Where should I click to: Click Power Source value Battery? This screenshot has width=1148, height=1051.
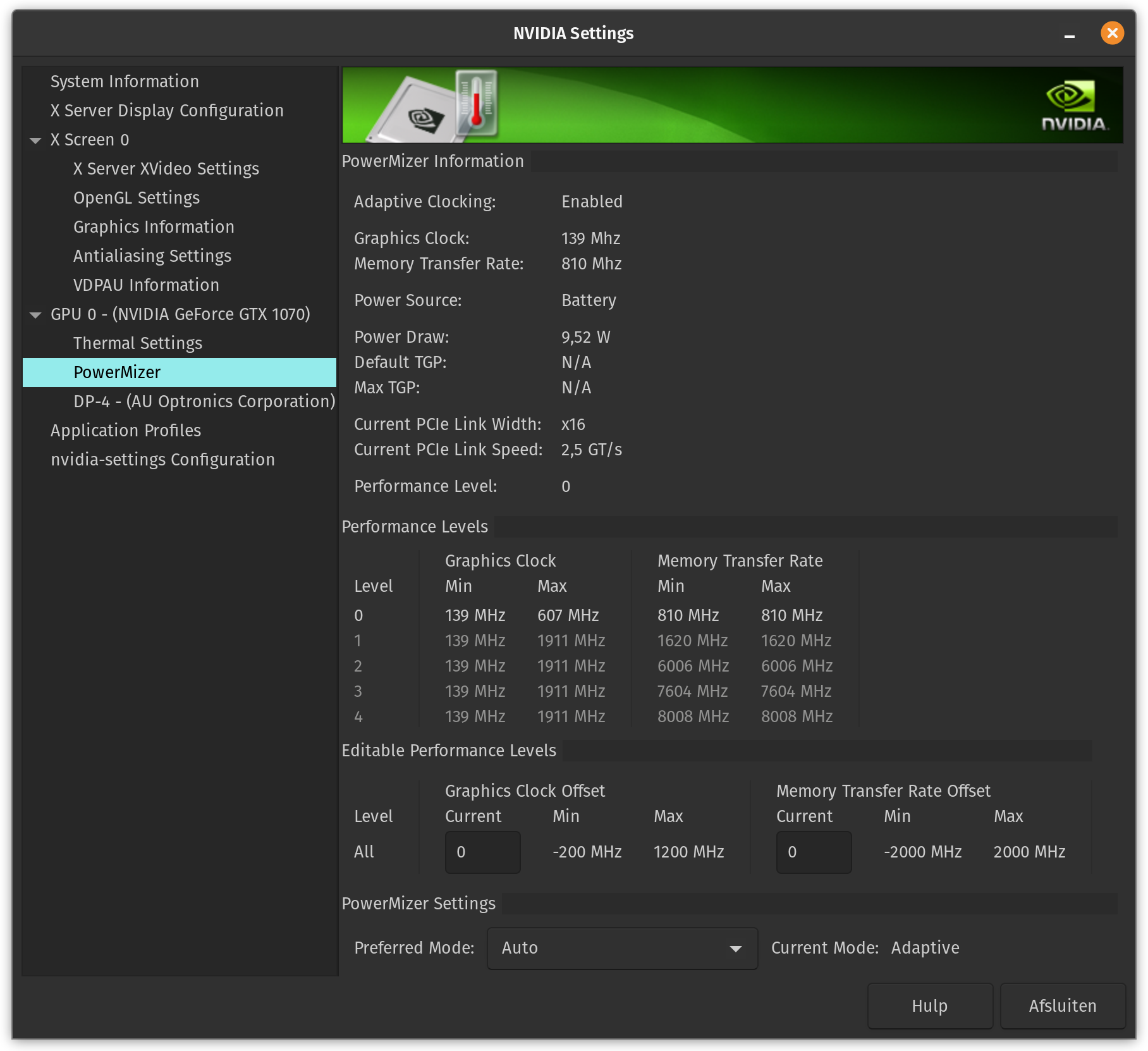point(589,300)
